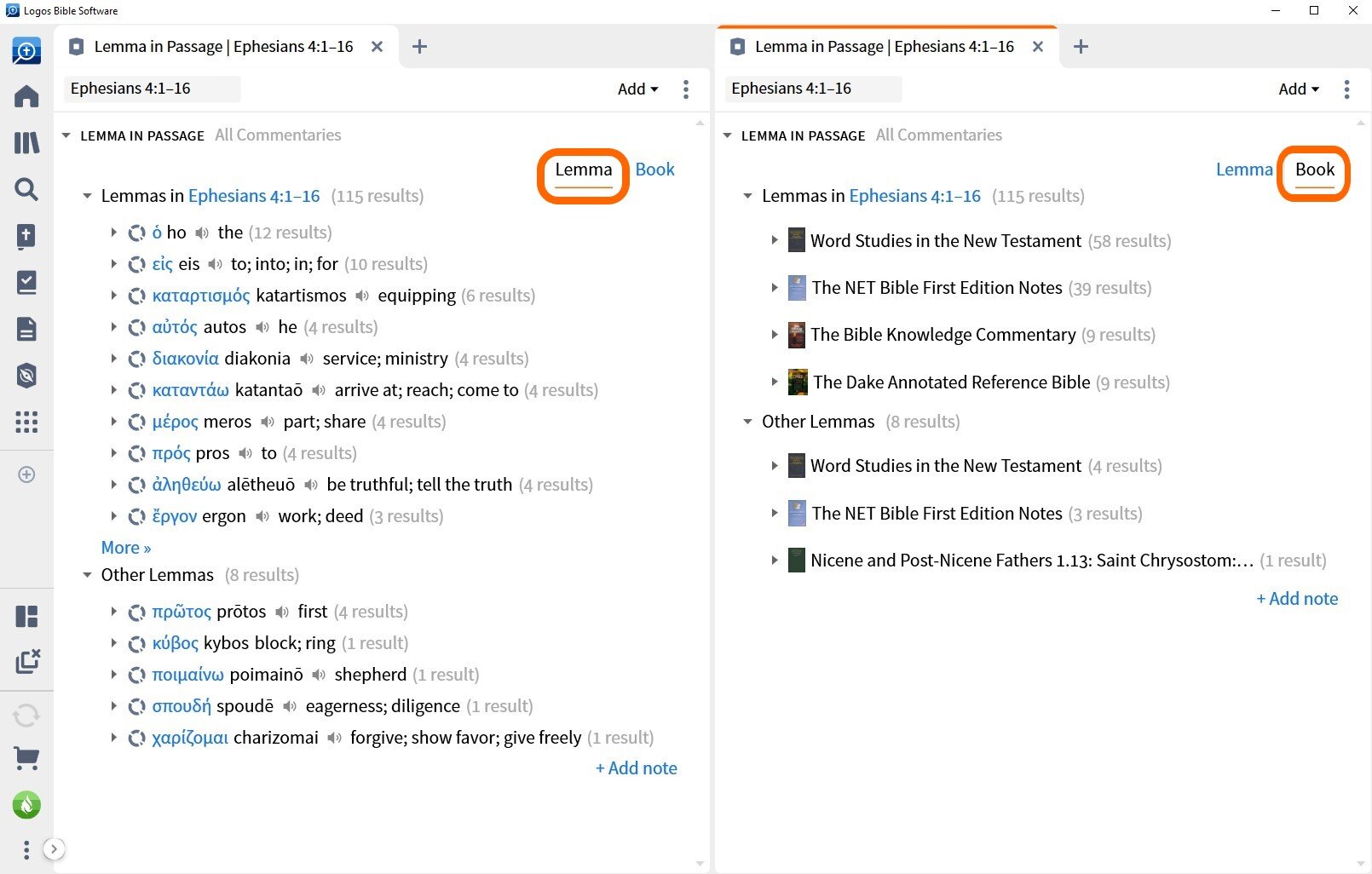Expand the sidebar with the arrow button
The width and height of the screenshot is (1372, 874).
coord(54,848)
